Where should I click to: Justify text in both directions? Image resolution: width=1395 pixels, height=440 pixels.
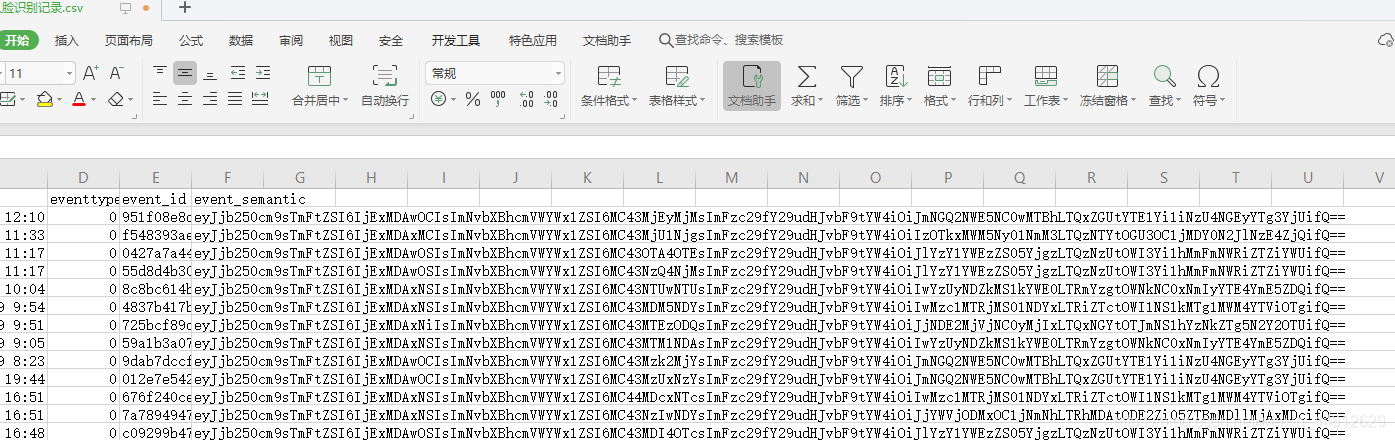(x=236, y=99)
